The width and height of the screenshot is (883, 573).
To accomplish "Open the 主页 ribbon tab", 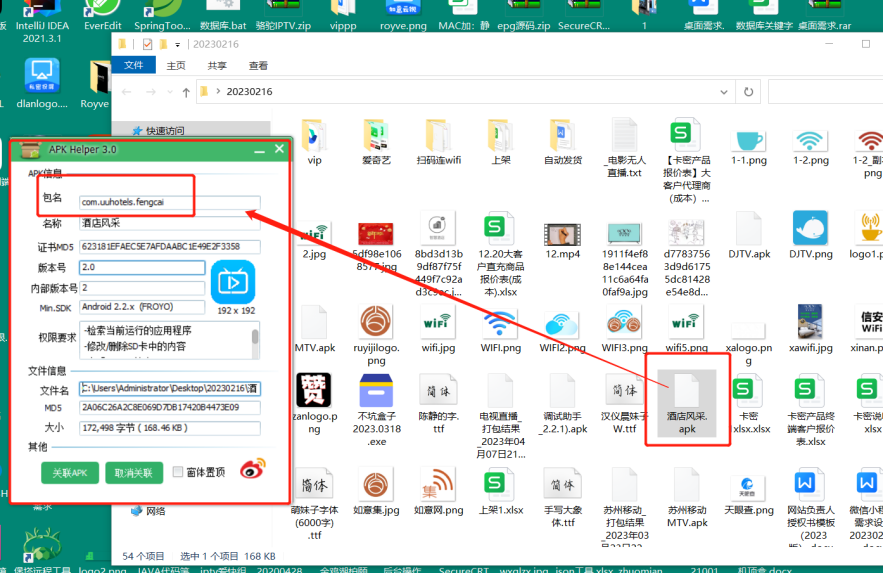I will (x=176, y=66).
